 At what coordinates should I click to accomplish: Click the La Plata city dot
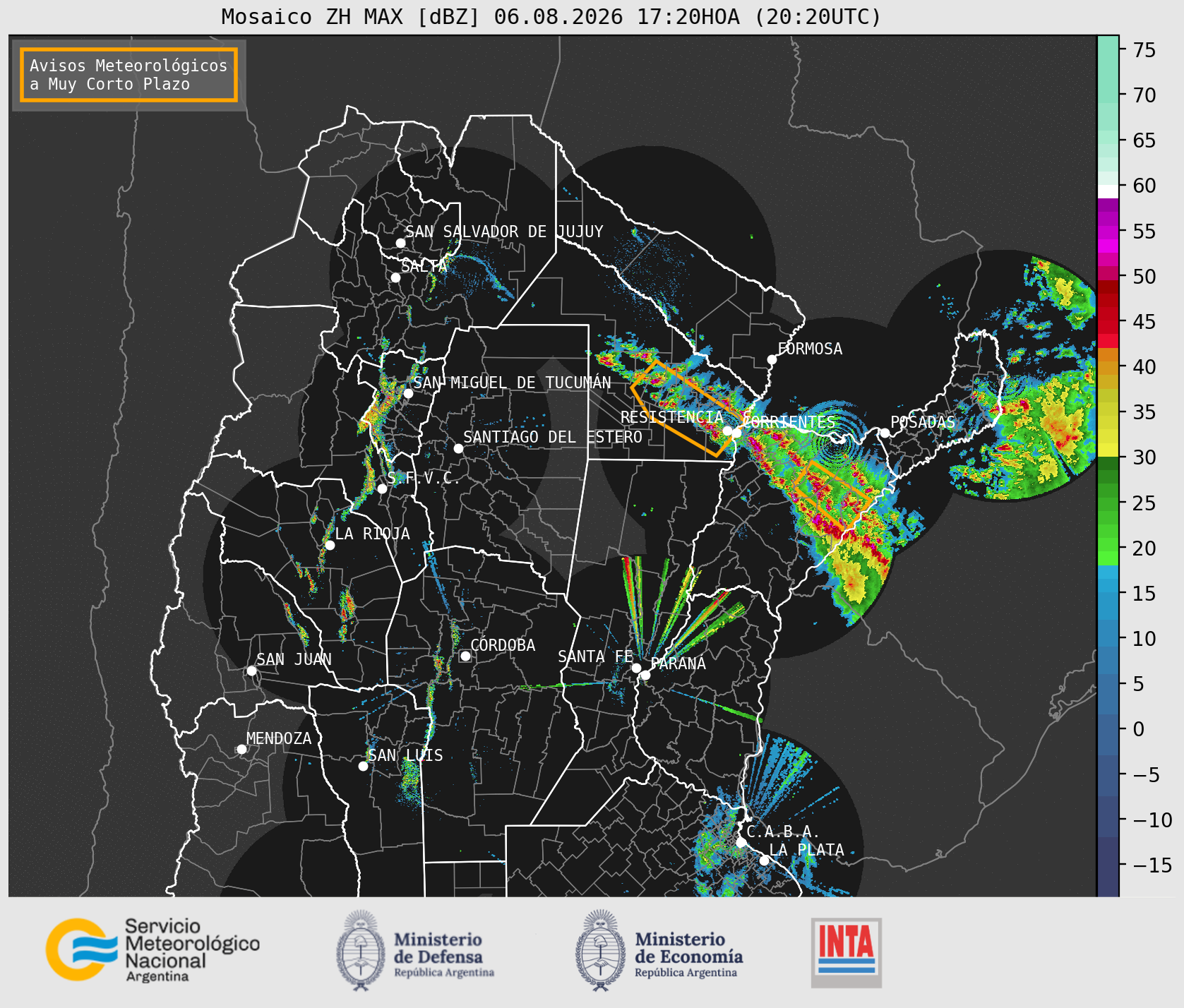click(x=764, y=860)
